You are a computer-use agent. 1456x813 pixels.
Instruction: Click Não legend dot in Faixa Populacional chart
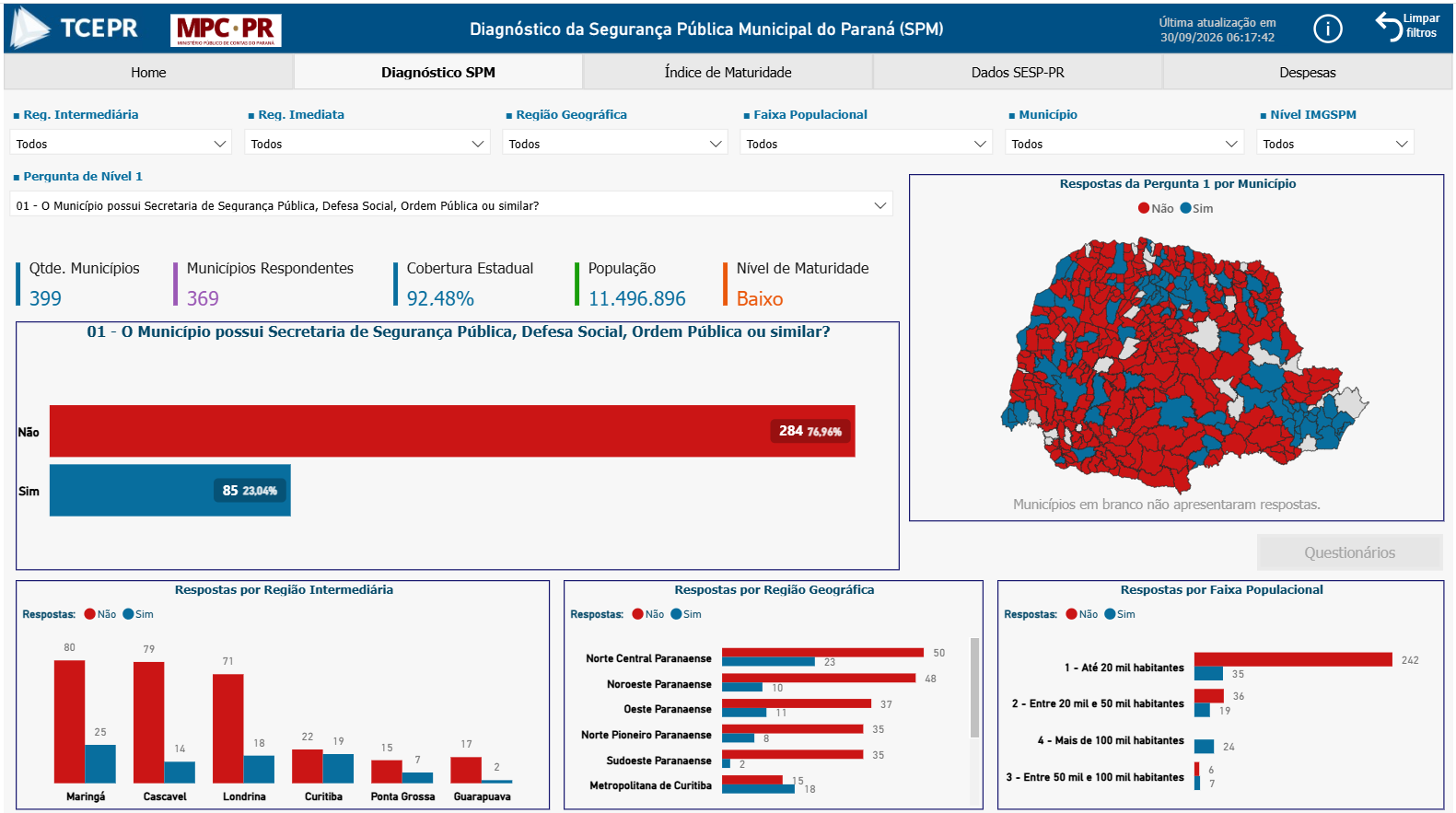pos(1071,614)
